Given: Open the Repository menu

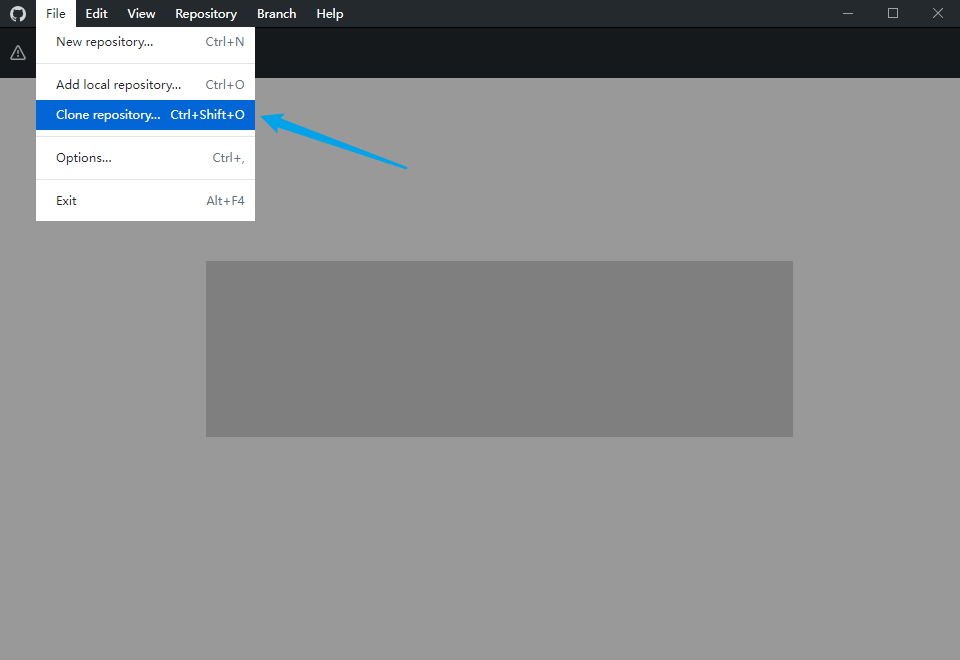Looking at the screenshot, I should click(206, 14).
